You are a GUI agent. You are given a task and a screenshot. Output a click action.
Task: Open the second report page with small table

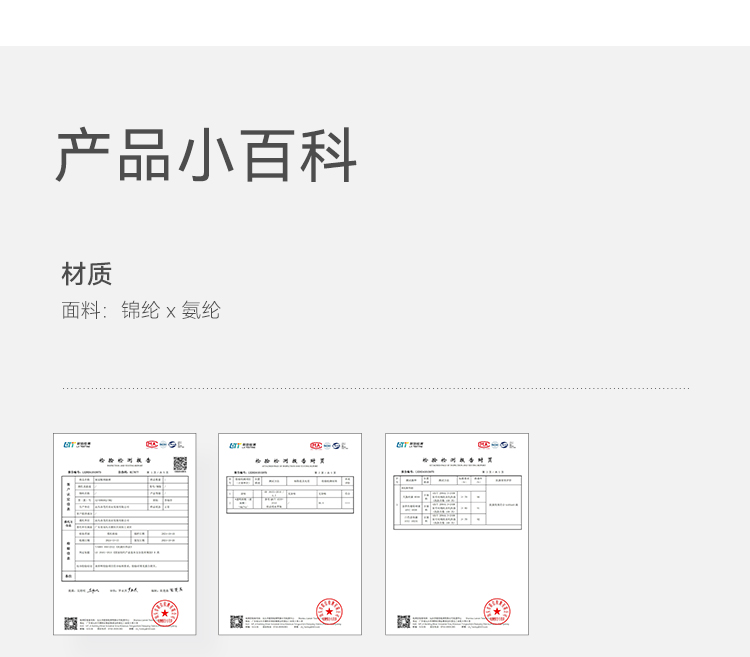click(x=290, y=534)
